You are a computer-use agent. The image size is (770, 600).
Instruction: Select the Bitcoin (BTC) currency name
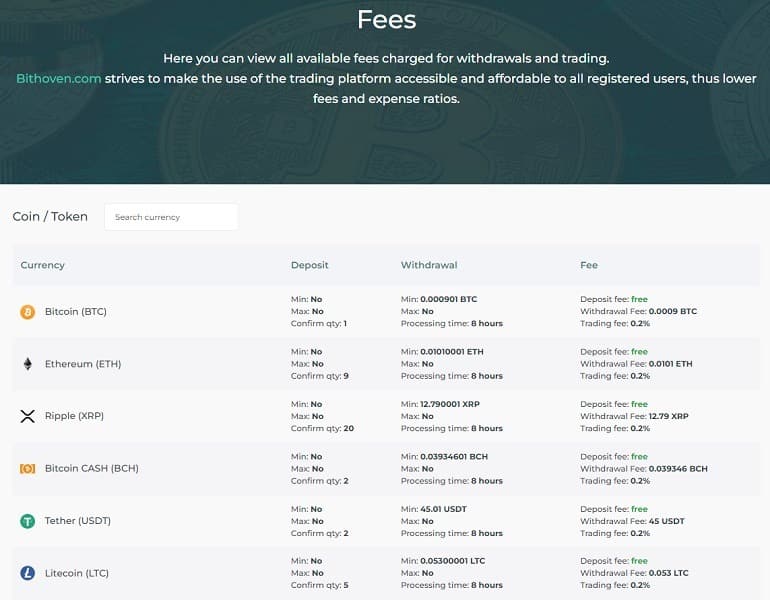(76, 312)
